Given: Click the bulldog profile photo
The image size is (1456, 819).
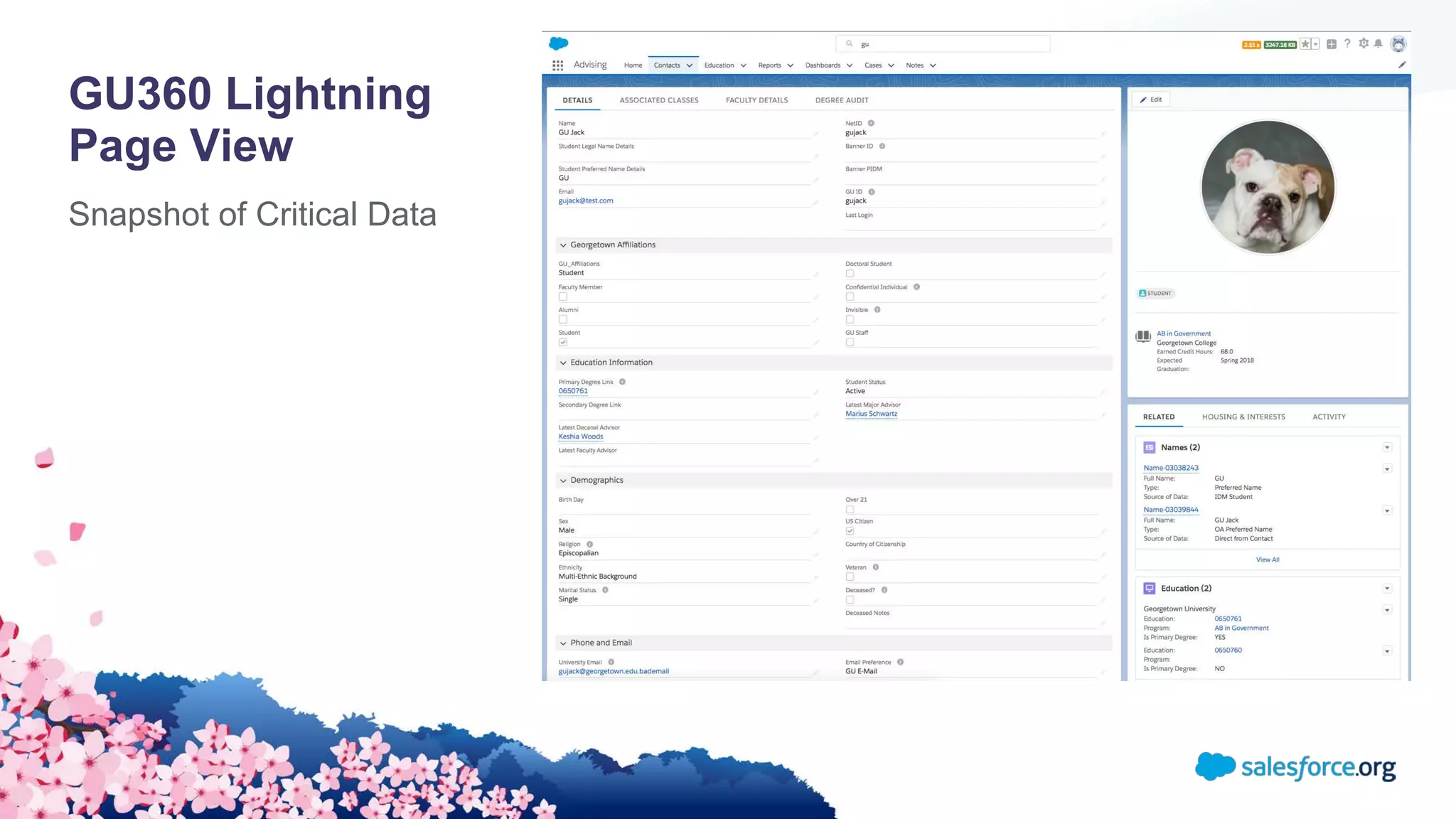Looking at the screenshot, I should pos(1268,187).
